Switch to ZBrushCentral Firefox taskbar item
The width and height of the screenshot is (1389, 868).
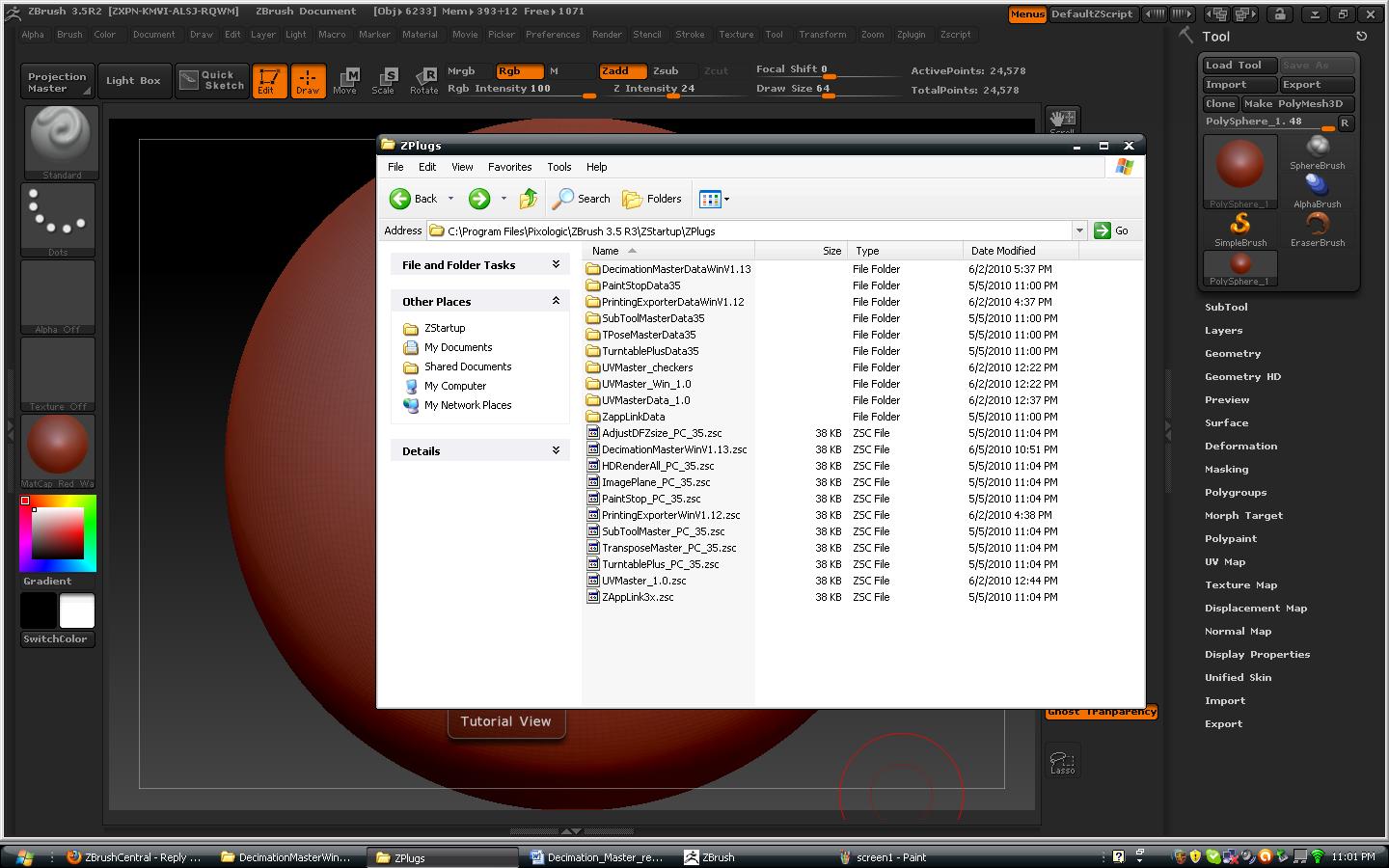pyautogui.click(x=135, y=856)
